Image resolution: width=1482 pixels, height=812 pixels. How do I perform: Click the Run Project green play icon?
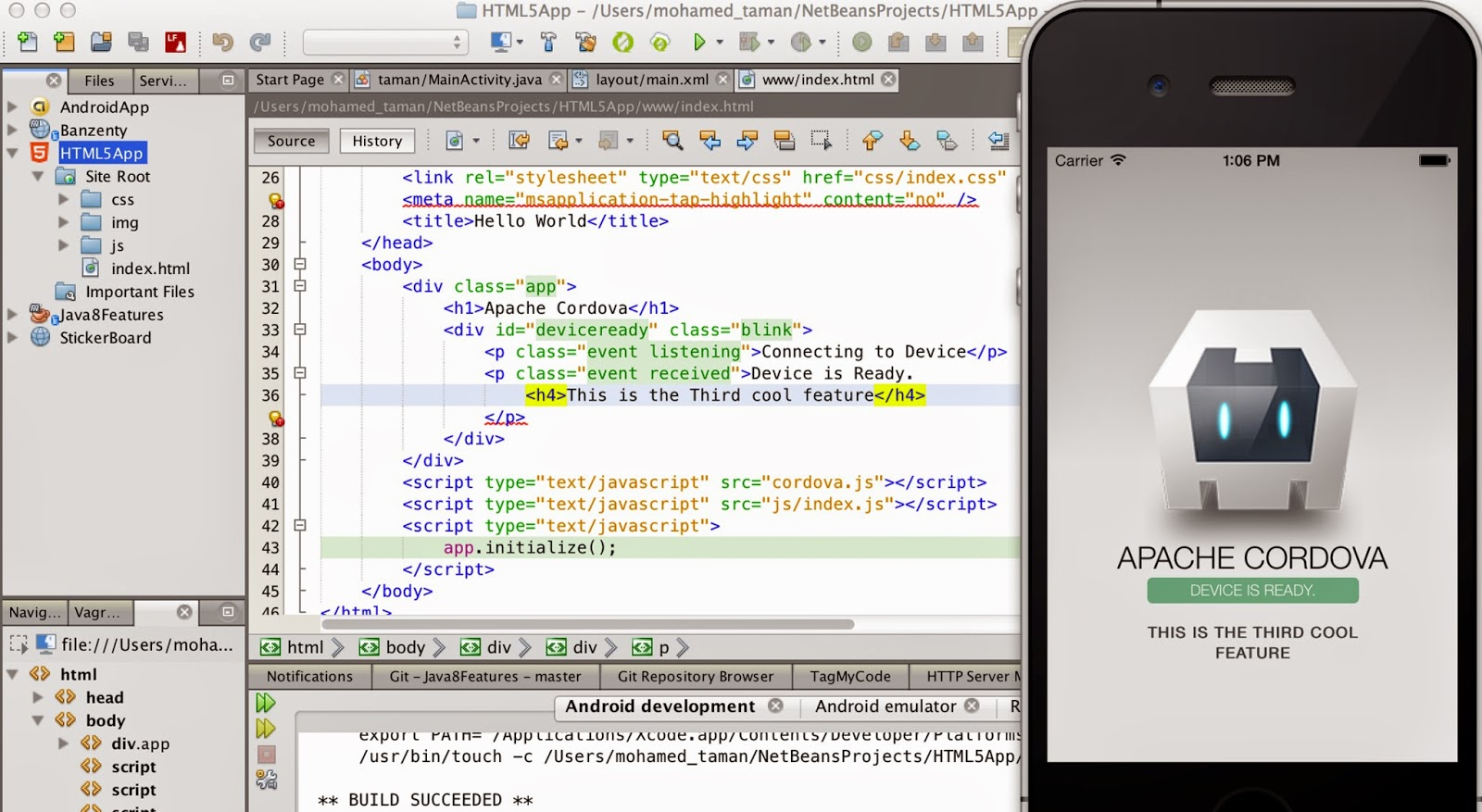pos(699,42)
